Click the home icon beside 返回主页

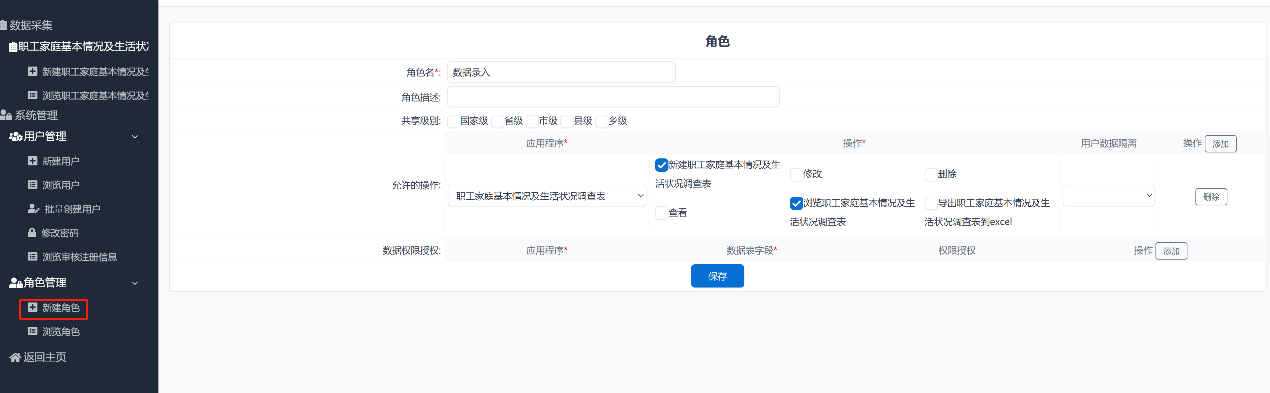tap(15, 357)
